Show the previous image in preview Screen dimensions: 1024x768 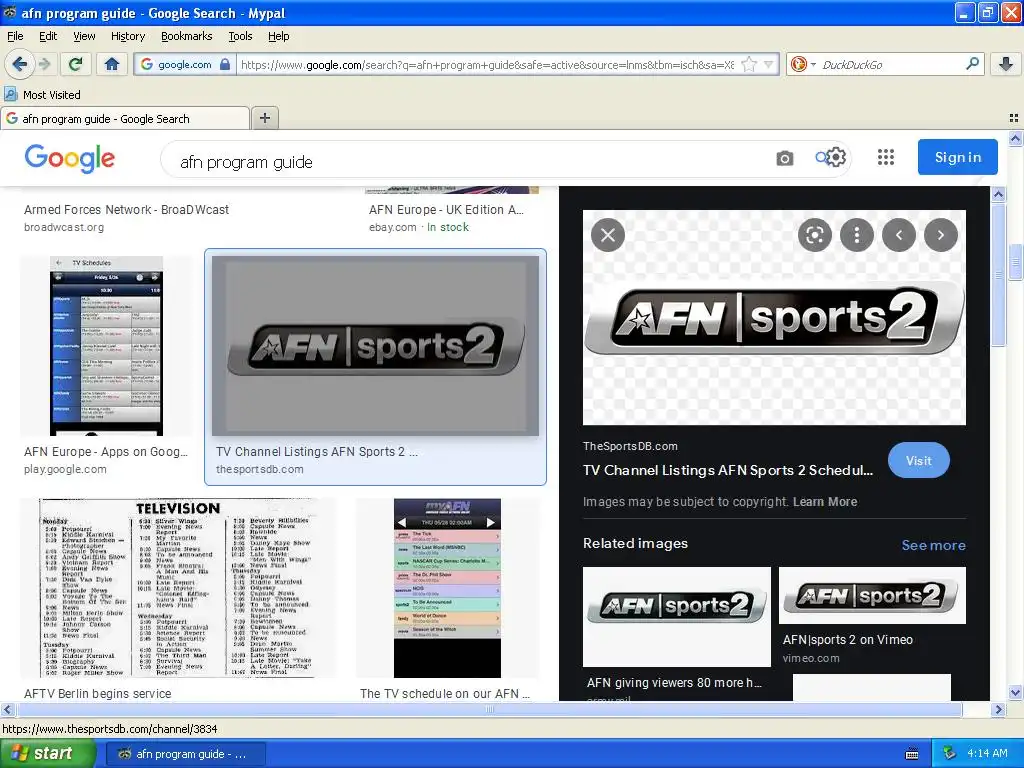(x=899, y=235)
